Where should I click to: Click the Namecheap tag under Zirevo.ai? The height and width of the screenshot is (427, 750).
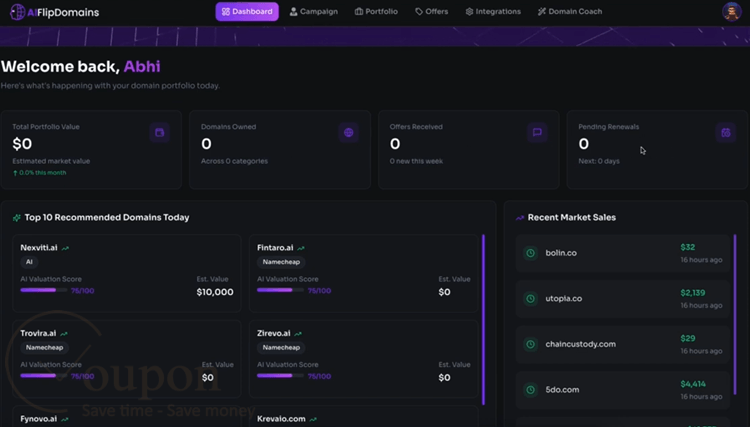pyautogui.click(x=281, y=348)
